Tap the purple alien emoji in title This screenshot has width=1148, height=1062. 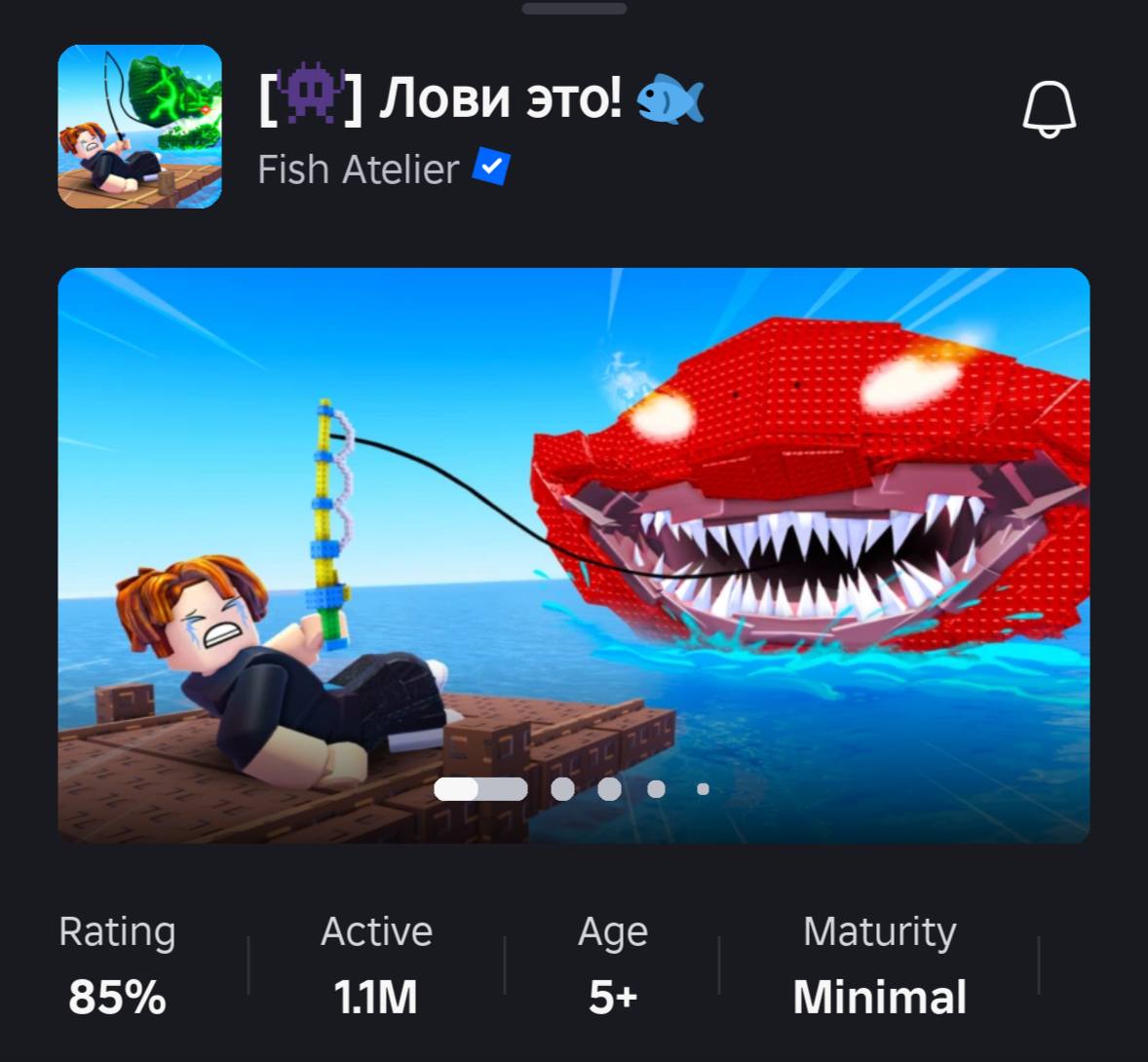(x=311, y=95)
